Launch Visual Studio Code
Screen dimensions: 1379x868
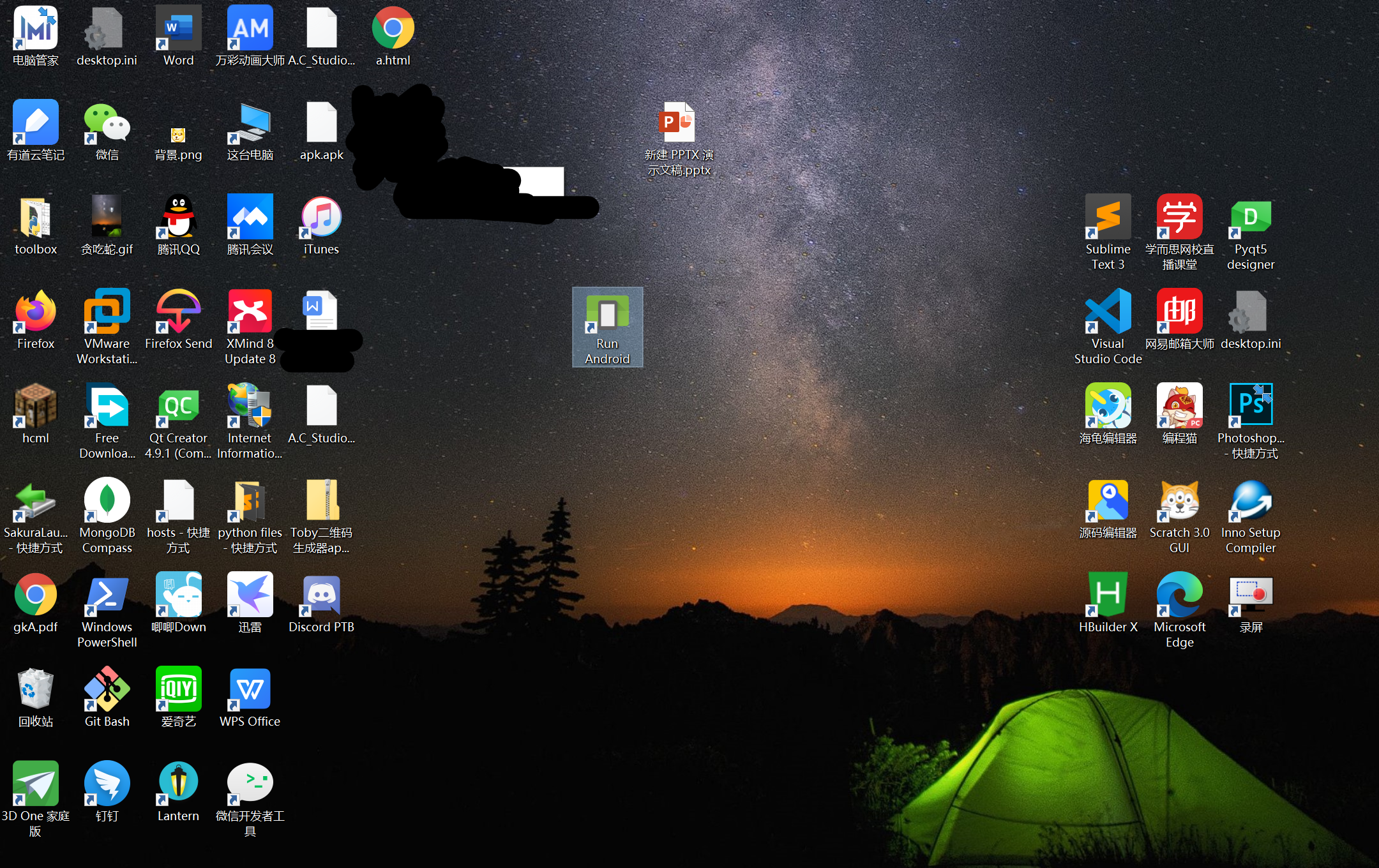[x=1108, y=327]
